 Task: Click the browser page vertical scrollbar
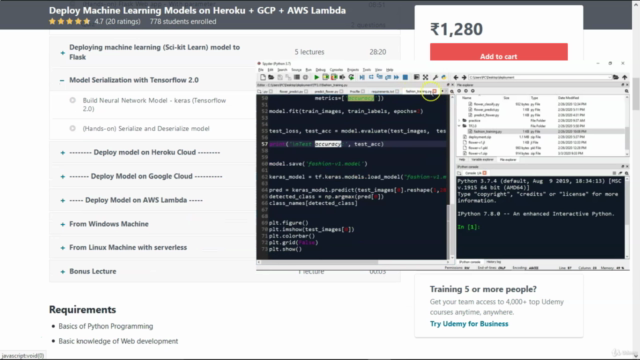(x=636, y=94)
